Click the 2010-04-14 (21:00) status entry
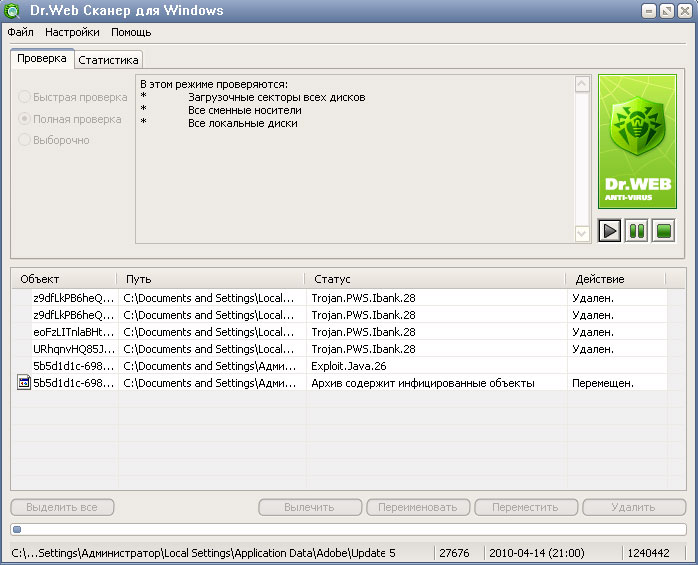 click(x=536, y=553)
